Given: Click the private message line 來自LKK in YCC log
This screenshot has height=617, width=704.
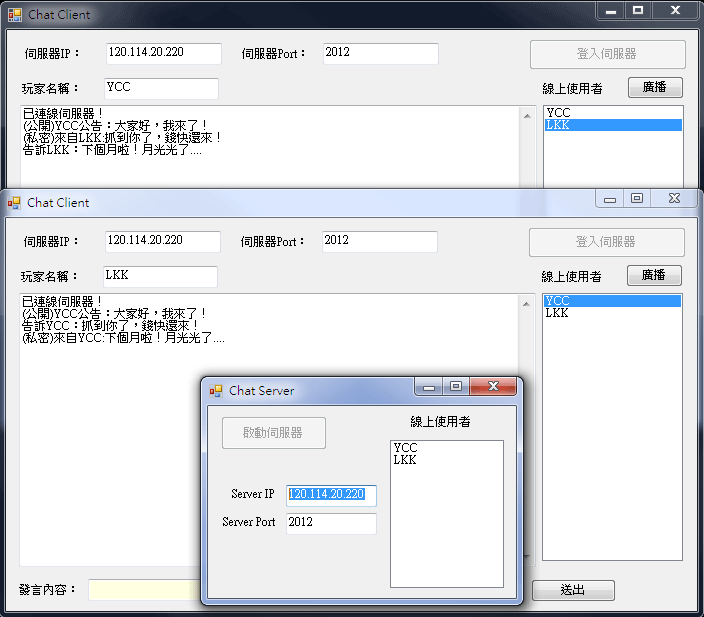Looking at the screenshot, I should [x=122, y=138].
